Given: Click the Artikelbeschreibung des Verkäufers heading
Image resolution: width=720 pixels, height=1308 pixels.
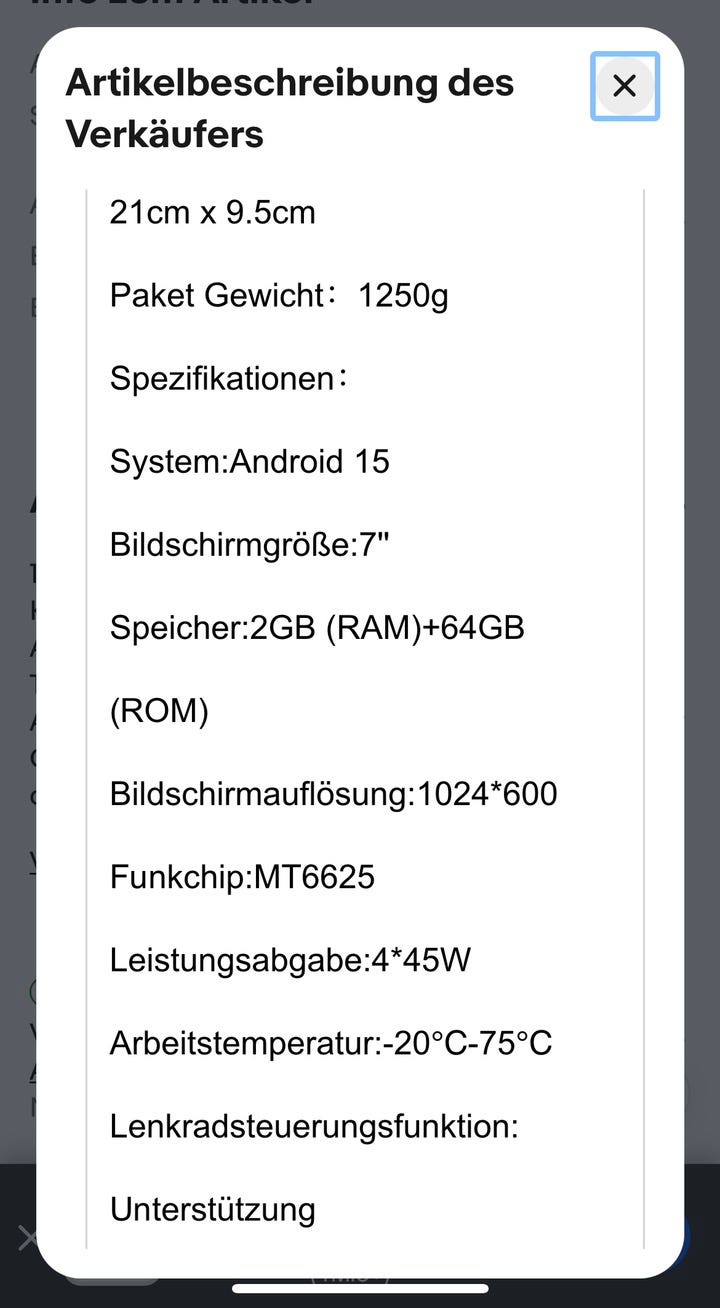Looking at the screenshot, I should 290,108.
